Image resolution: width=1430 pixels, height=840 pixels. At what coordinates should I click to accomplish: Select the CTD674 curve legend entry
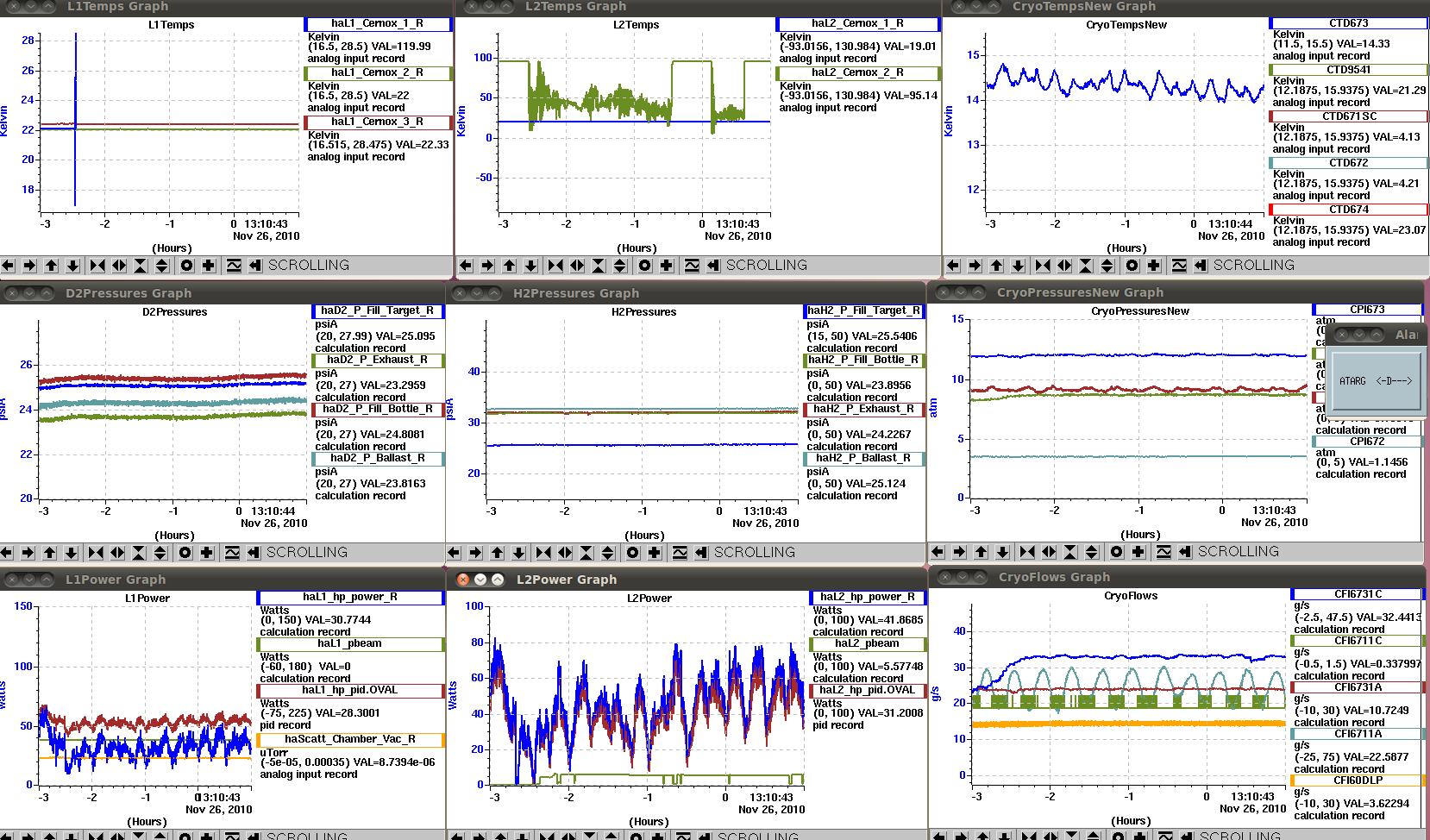click(1349, 210)
